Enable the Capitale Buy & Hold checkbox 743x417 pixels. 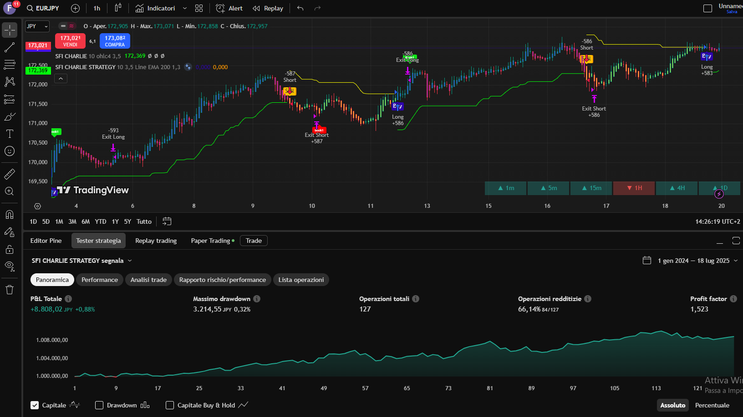pos(170,405)
